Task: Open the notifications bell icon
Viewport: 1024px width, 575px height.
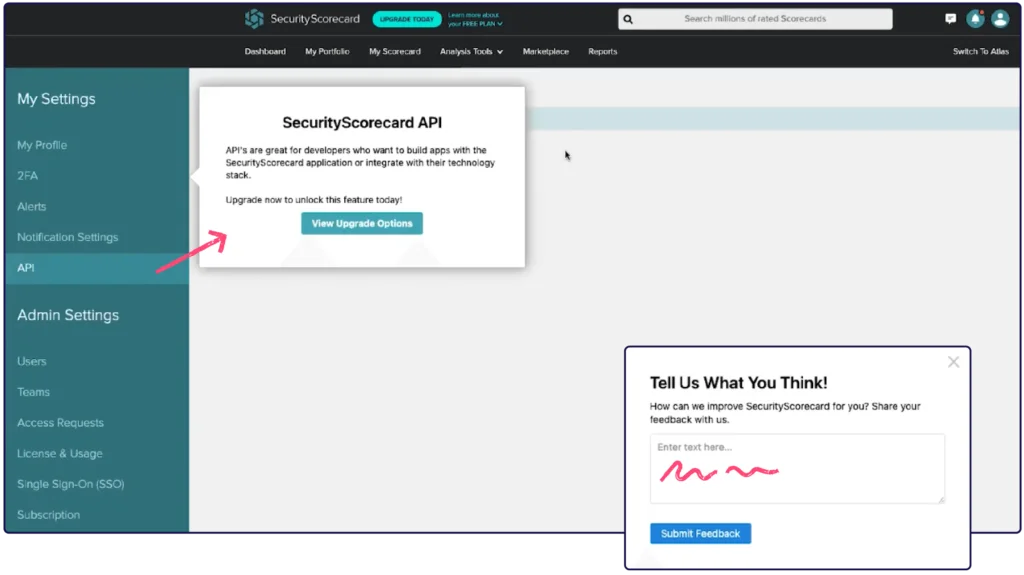Action: pos(975,19)
